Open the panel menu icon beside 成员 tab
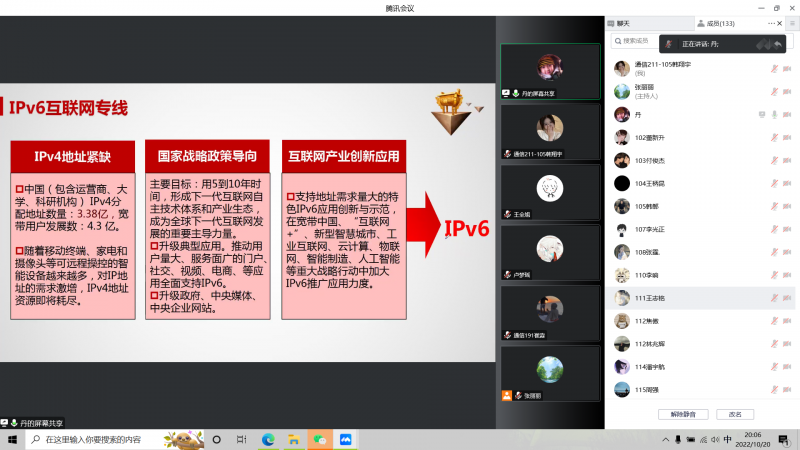 (792, 23)
